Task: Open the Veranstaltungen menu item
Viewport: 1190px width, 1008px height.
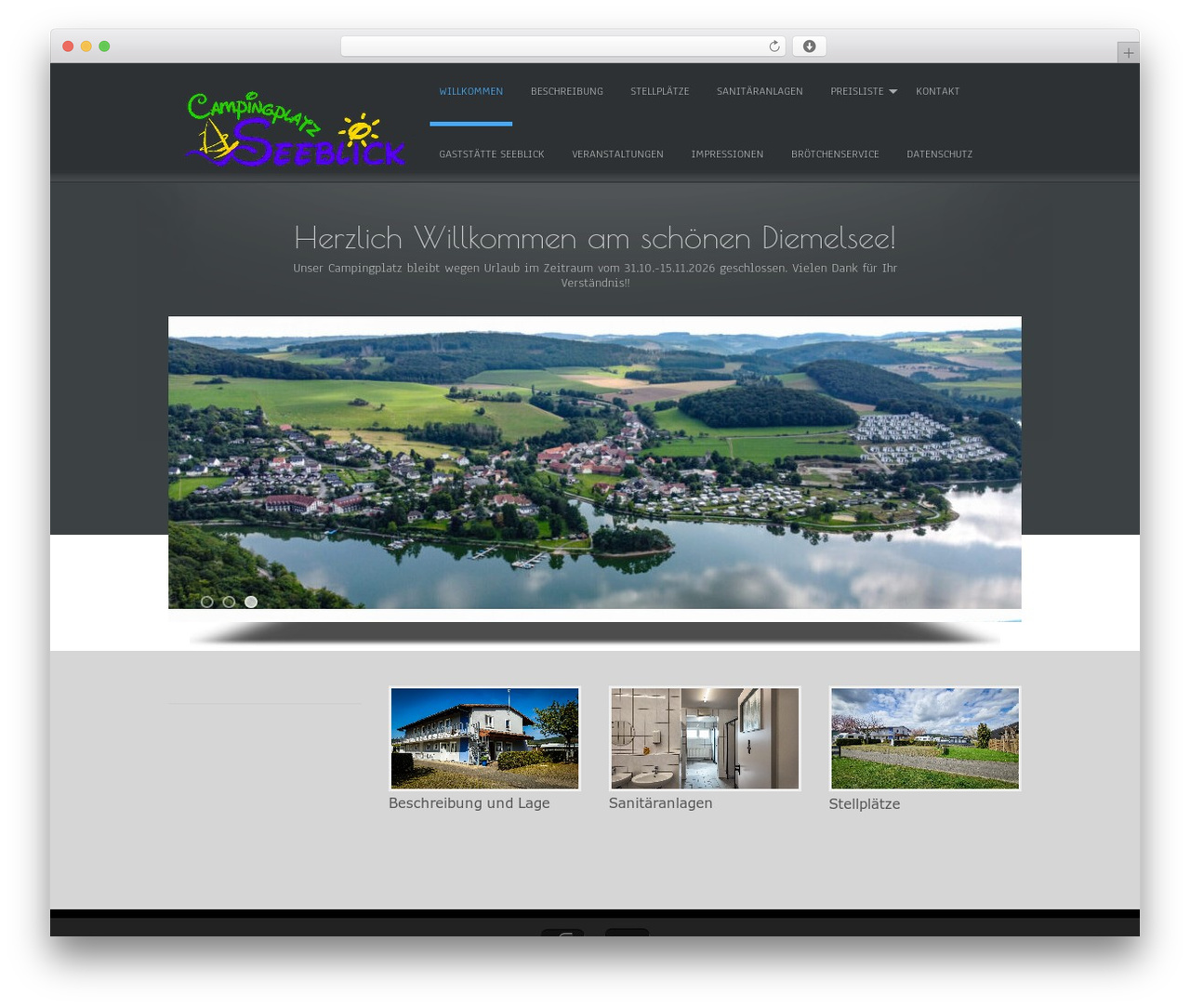Action: point(617,154)
